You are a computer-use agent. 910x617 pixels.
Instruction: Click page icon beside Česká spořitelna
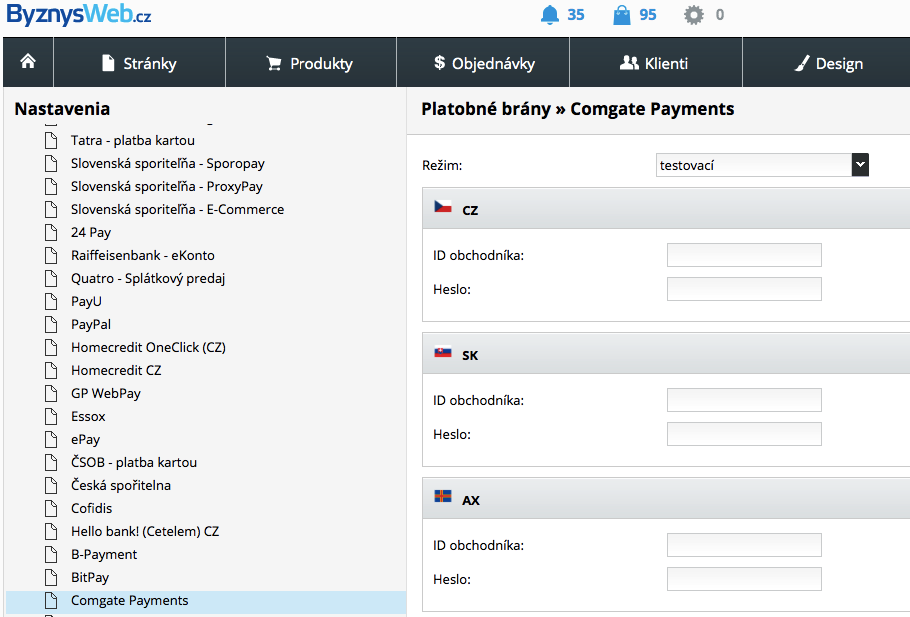[51, 485]
